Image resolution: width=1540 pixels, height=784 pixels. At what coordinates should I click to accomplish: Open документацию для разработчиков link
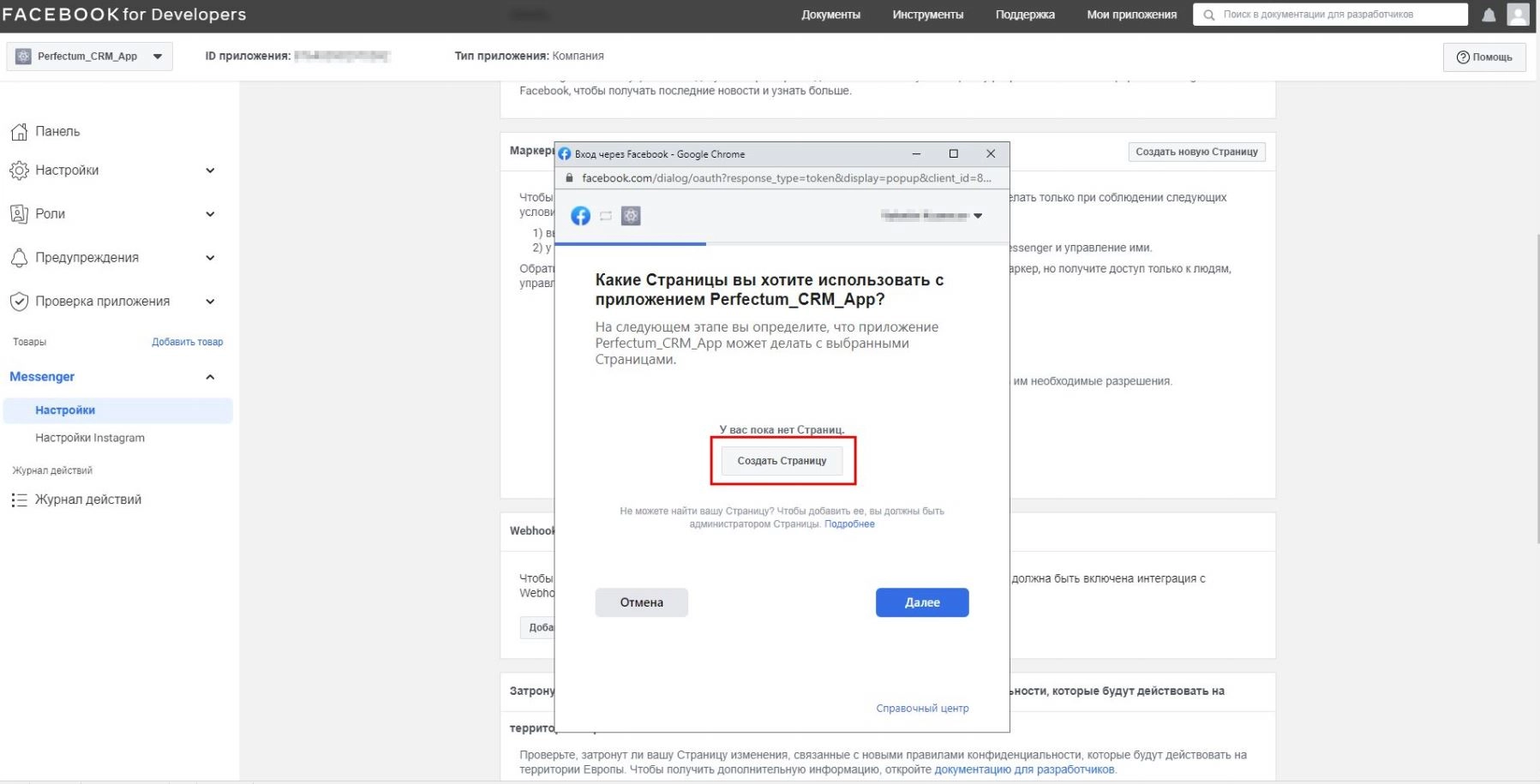[1024, 769]
